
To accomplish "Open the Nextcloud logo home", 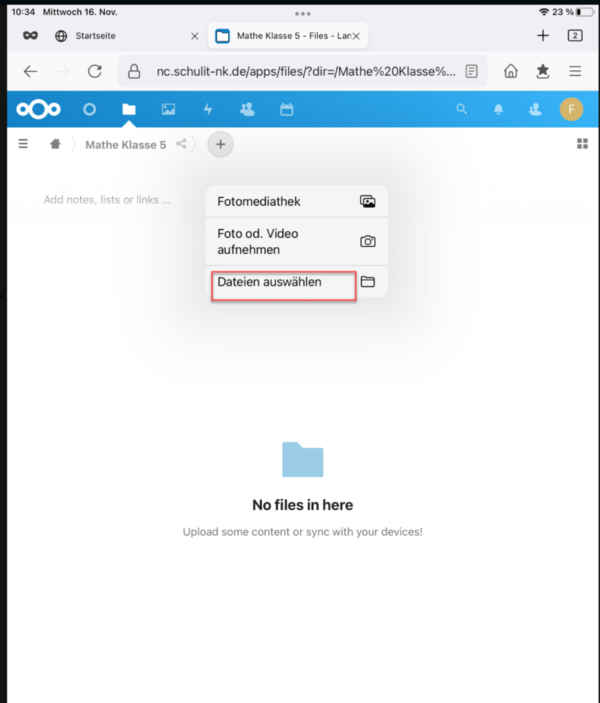I will pos(39,109).
